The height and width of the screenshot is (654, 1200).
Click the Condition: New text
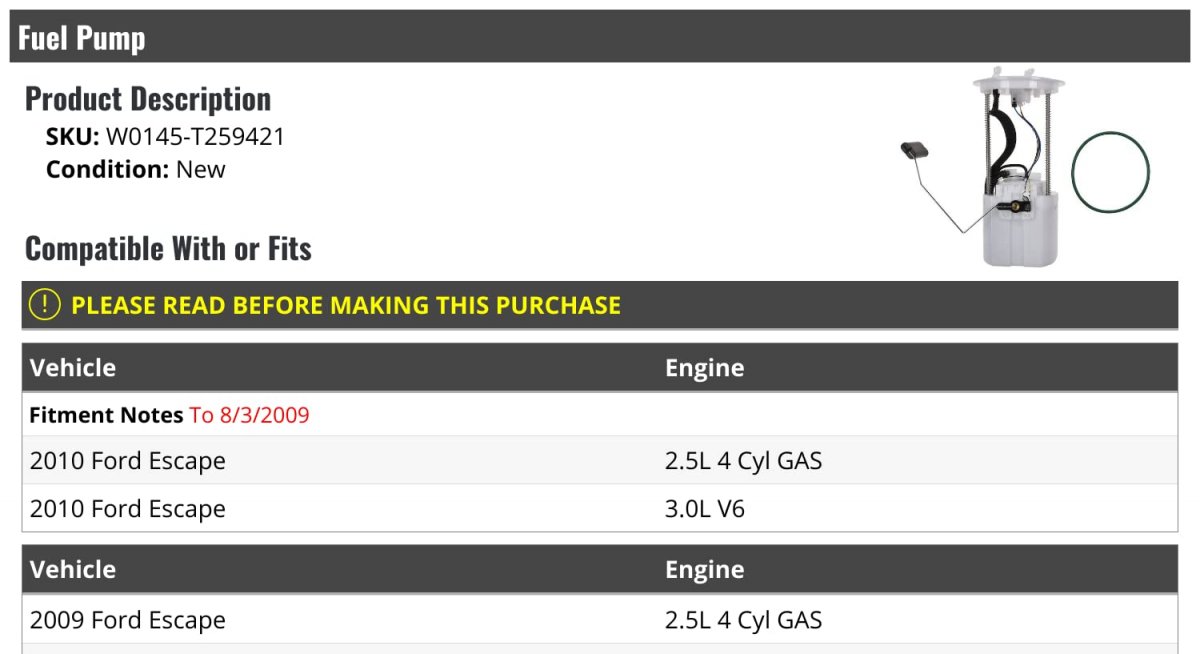pos(136,169)
